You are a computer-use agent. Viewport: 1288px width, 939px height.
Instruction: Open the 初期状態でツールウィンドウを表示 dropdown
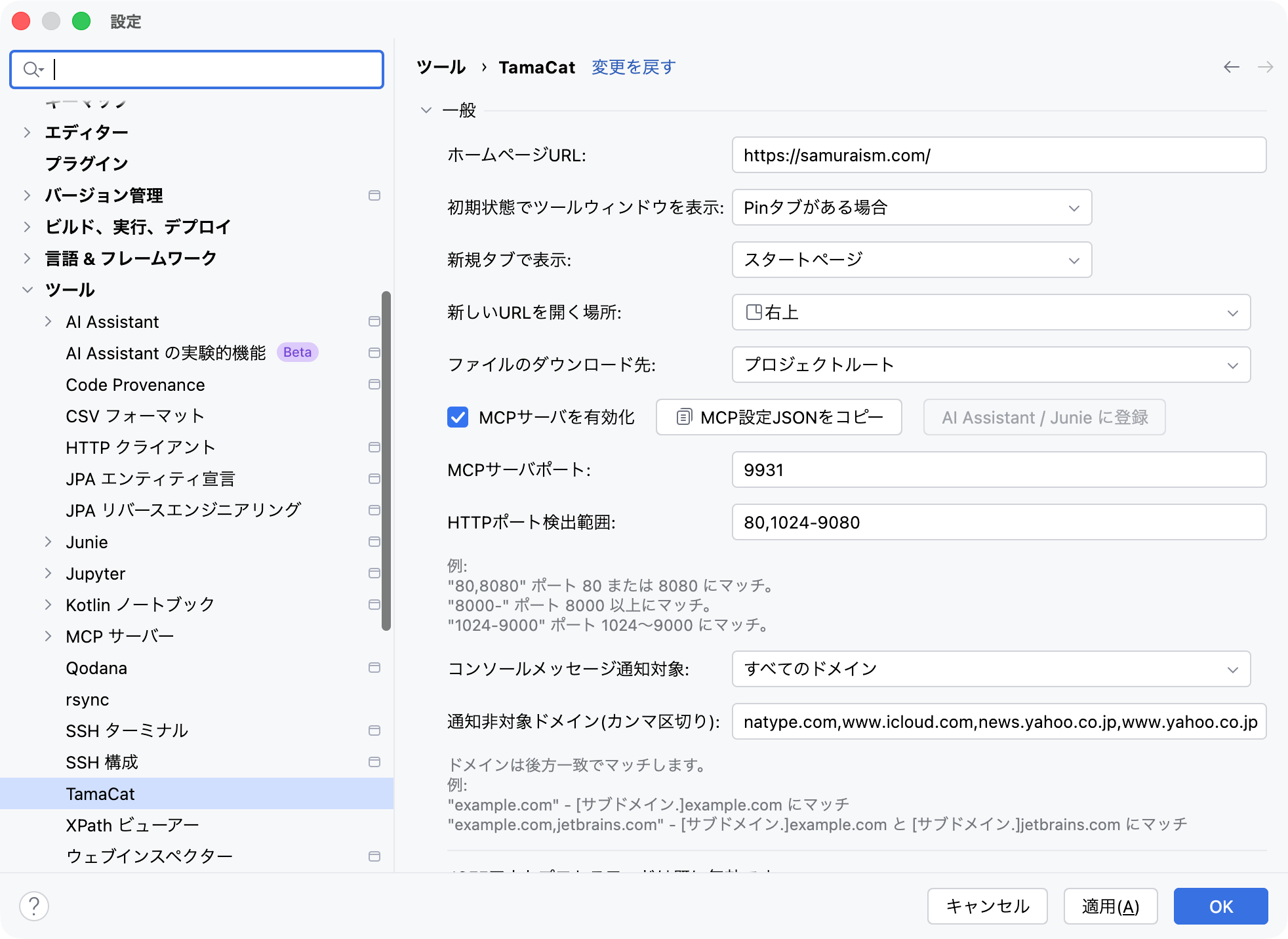point(912,207)
